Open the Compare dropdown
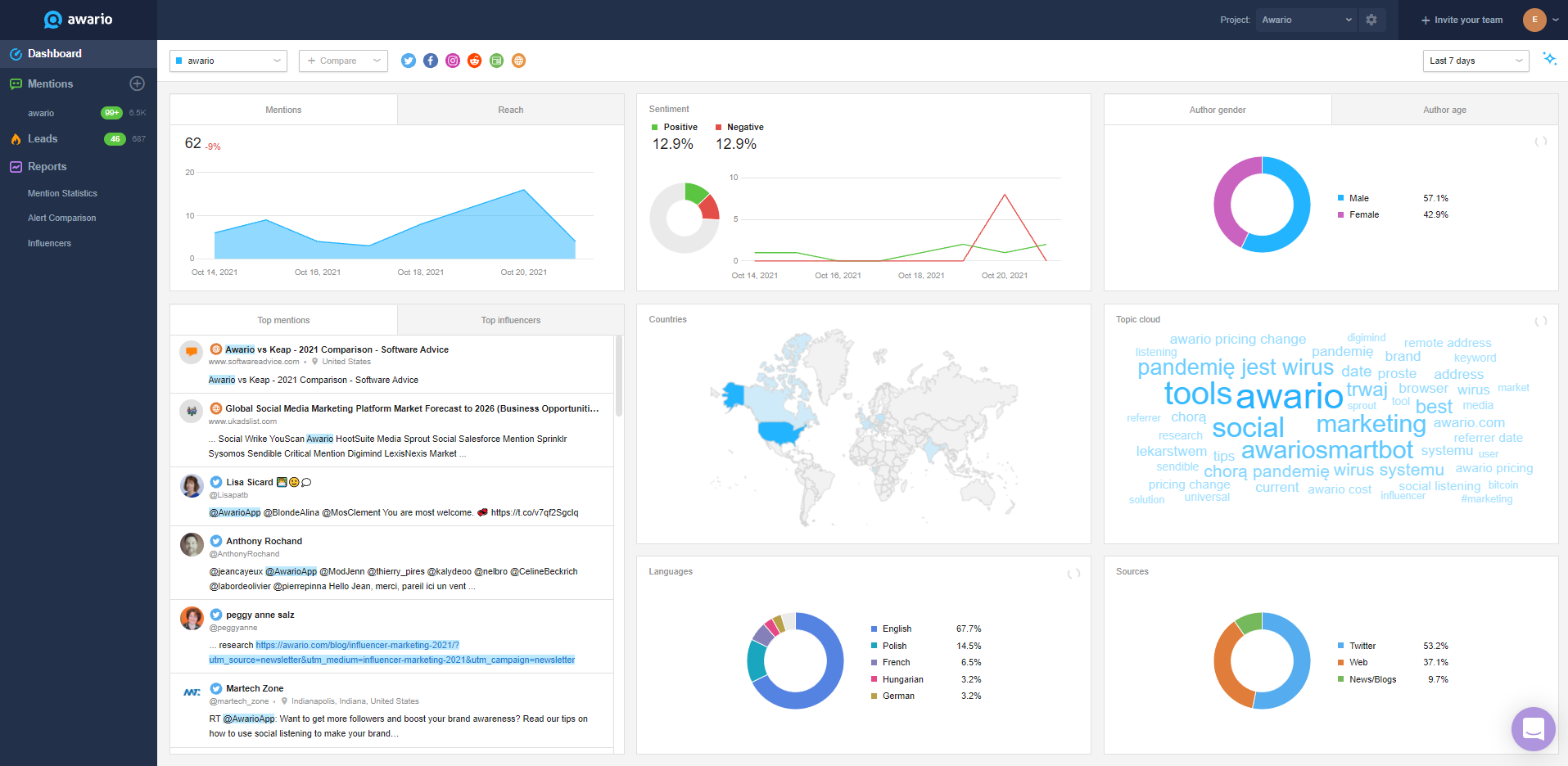This screenshot has height=766, width=1568. (x=343, y=61)
